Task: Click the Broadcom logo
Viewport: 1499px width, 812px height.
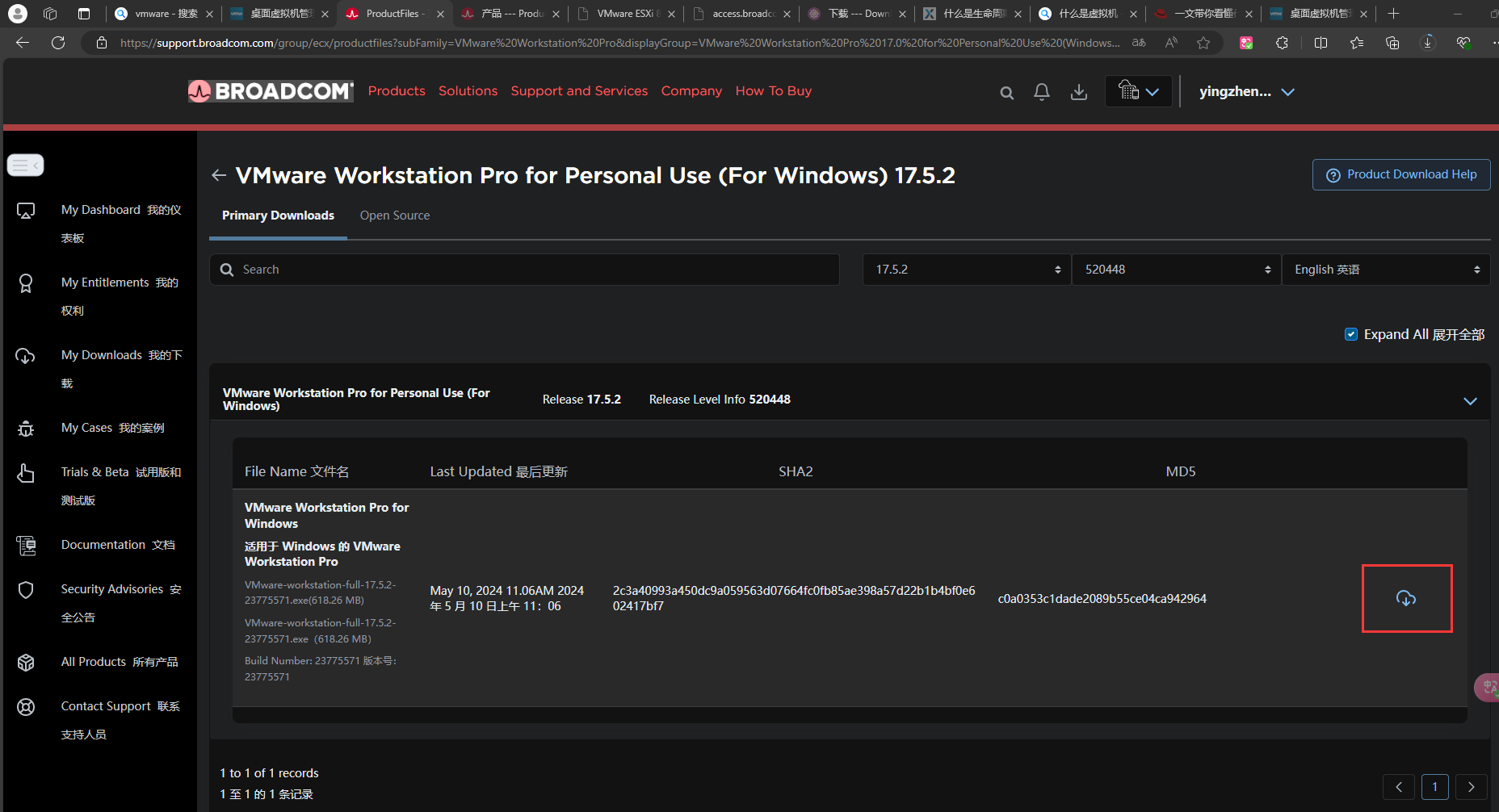Action: [271, 91]
